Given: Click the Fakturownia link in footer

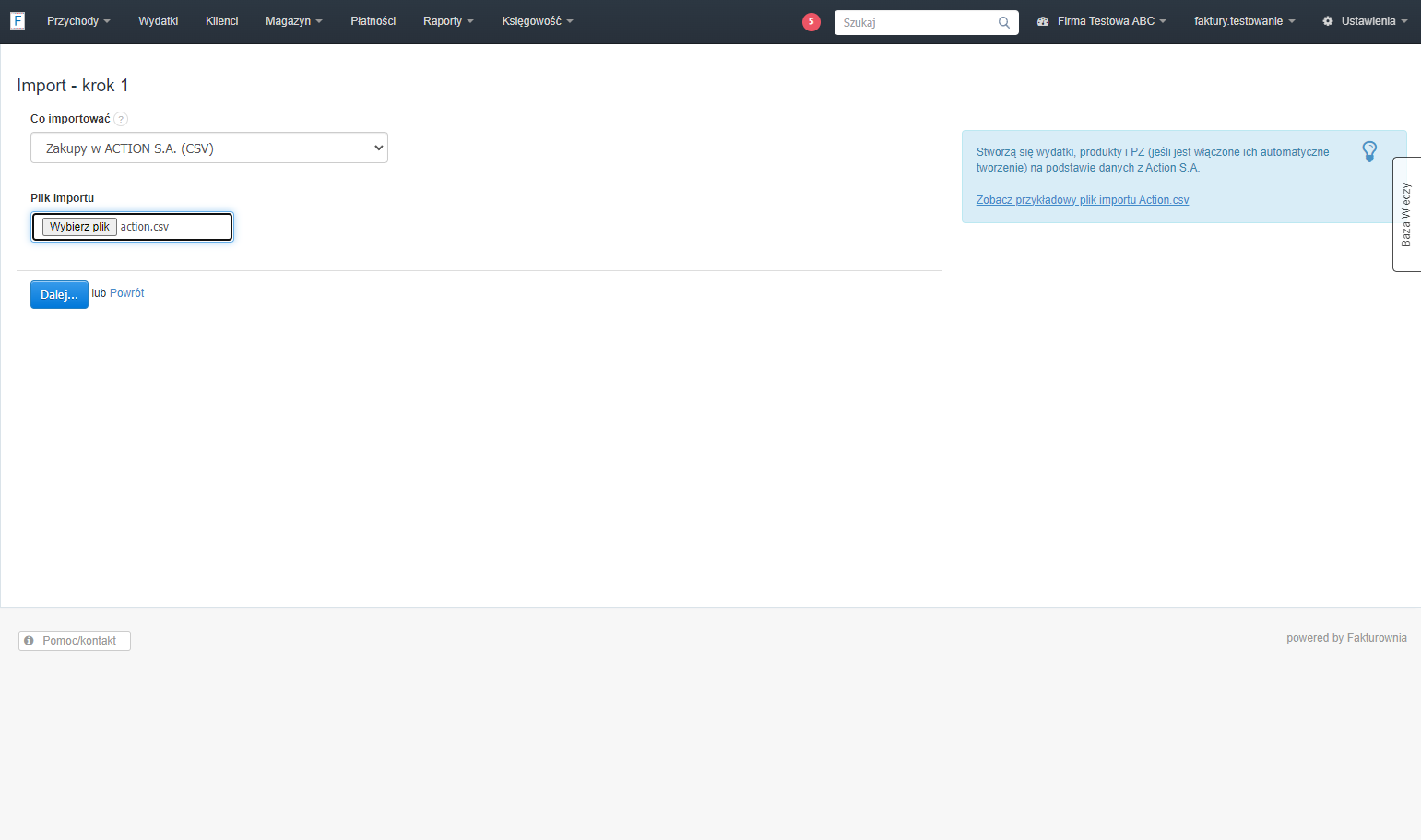Looking at the screenshot, I should click(x=1377, y=638).
